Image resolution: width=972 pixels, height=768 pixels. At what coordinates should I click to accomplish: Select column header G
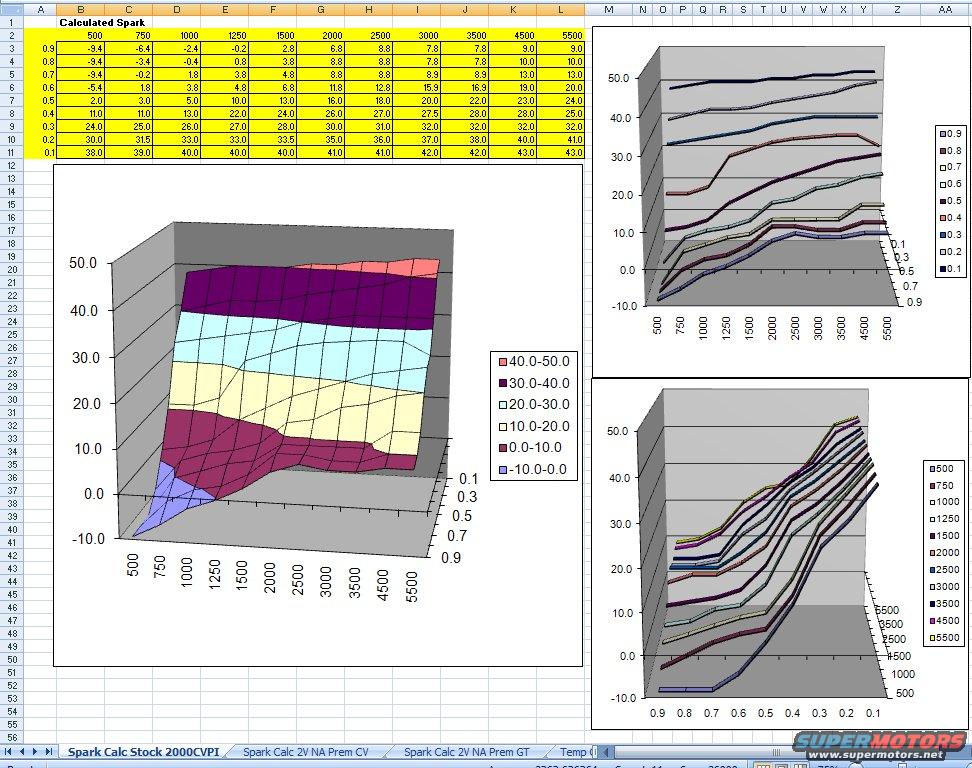click(x=320, y=9)
